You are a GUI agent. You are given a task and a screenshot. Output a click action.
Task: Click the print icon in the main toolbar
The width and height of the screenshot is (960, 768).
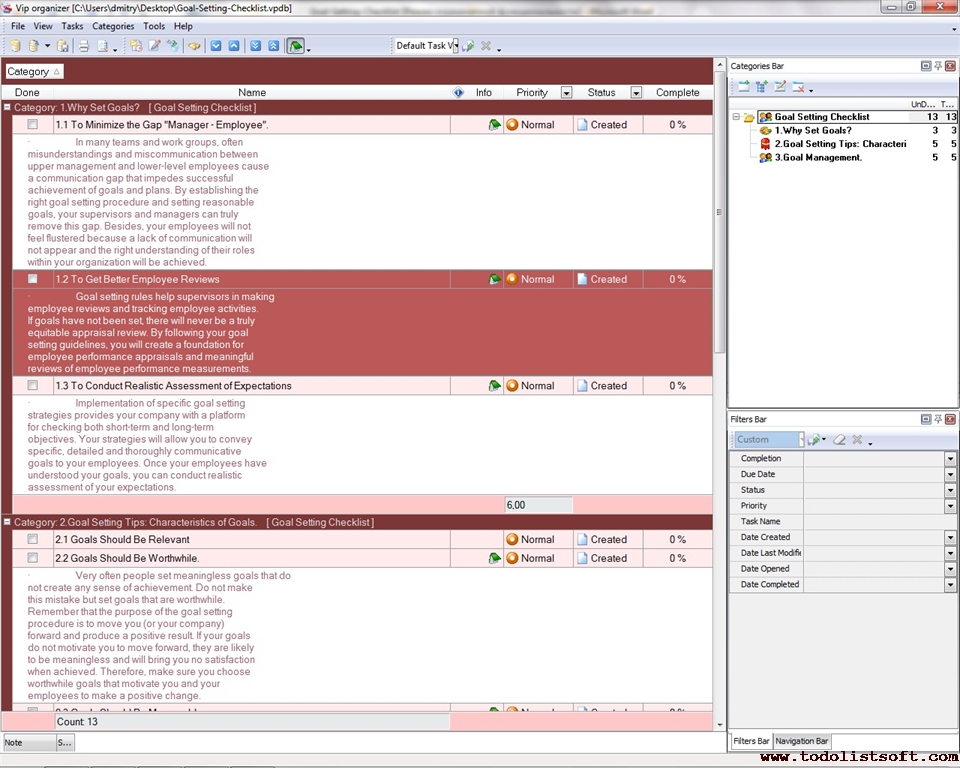tap(84, 46)
